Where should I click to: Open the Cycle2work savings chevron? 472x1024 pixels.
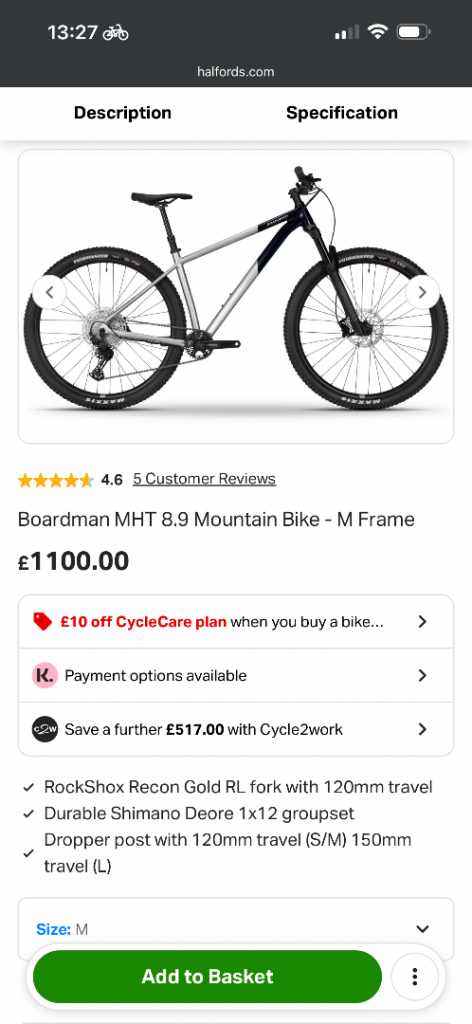pyautogui.click(x=422, y=729)
